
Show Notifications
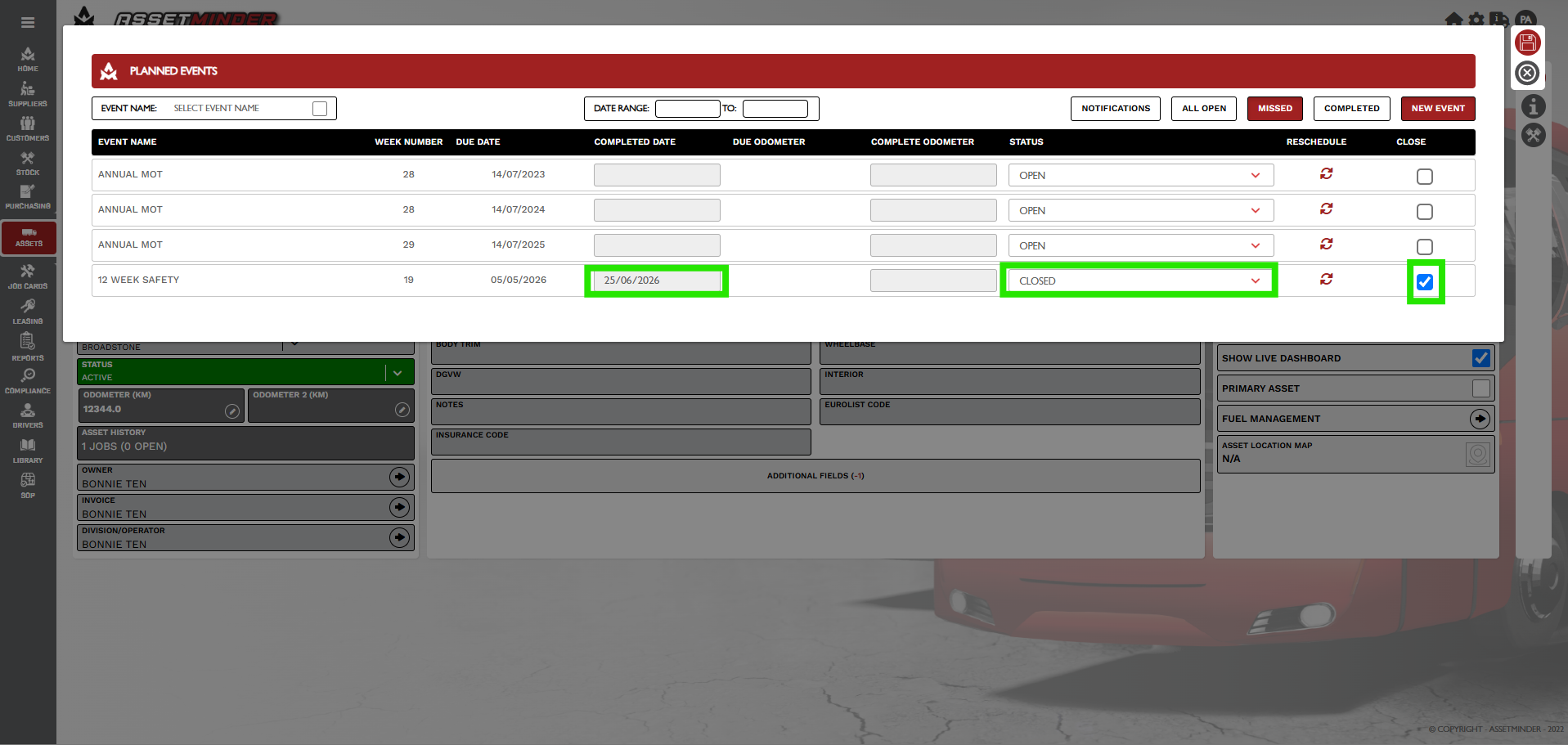[x=1115, y=108]
